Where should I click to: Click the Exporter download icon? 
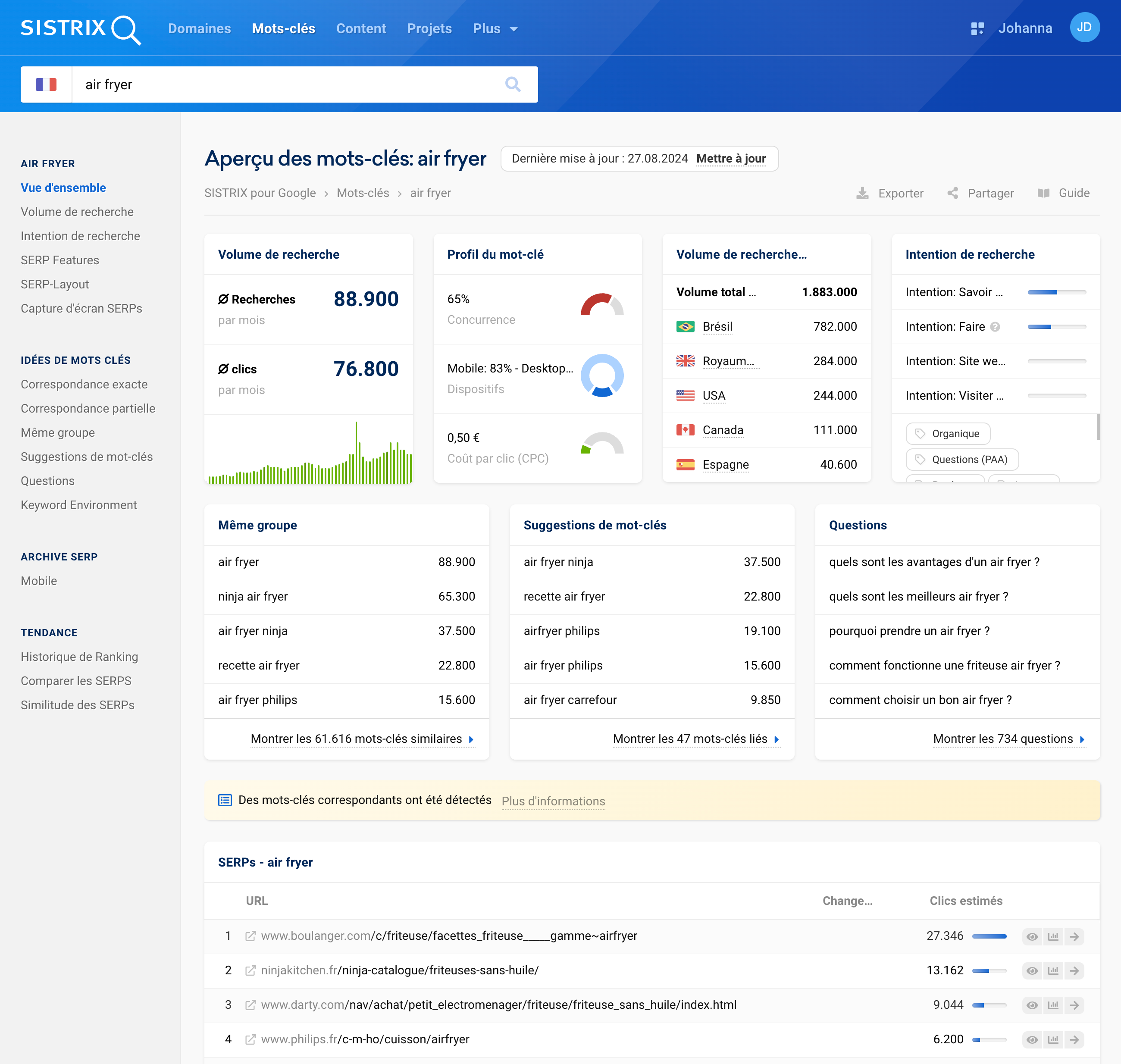[x=862, y=194]
